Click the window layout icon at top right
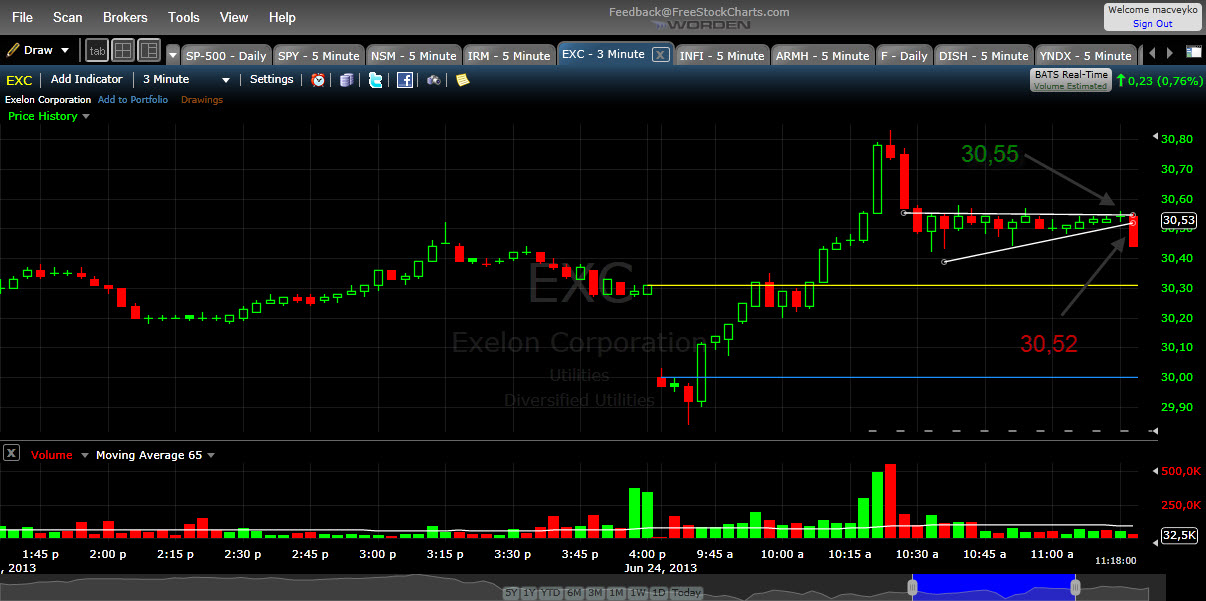The width and height of the screenshot is (1206, 601). tap(1193, 52)
